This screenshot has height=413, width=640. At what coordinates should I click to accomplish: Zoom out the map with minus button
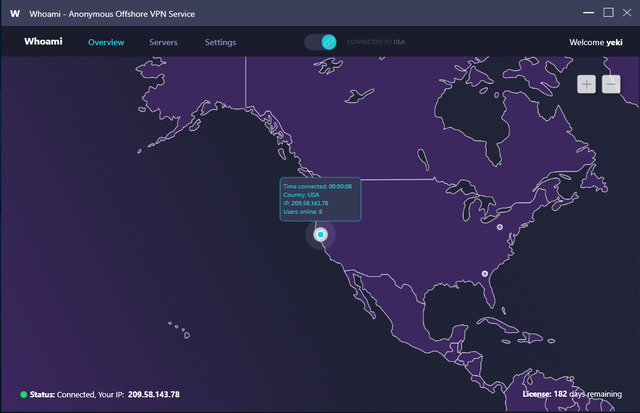tap(611, 84)
